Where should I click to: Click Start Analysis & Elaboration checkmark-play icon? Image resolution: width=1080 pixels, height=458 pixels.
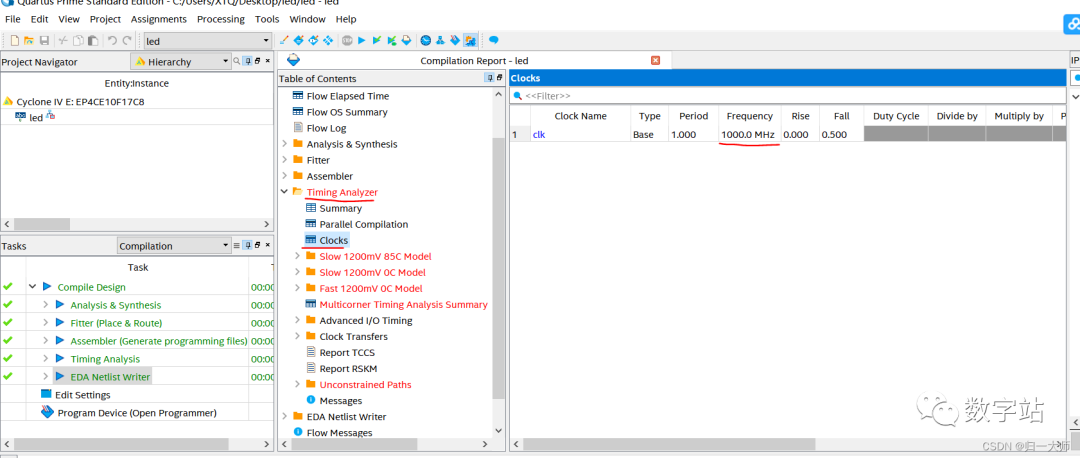pos(377,41)
